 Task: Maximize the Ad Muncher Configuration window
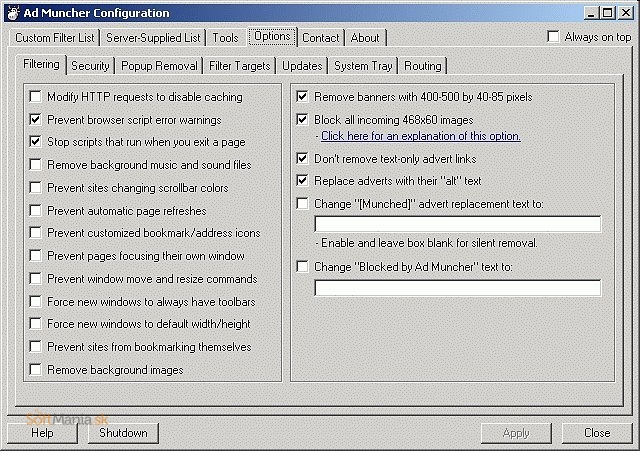607,13
